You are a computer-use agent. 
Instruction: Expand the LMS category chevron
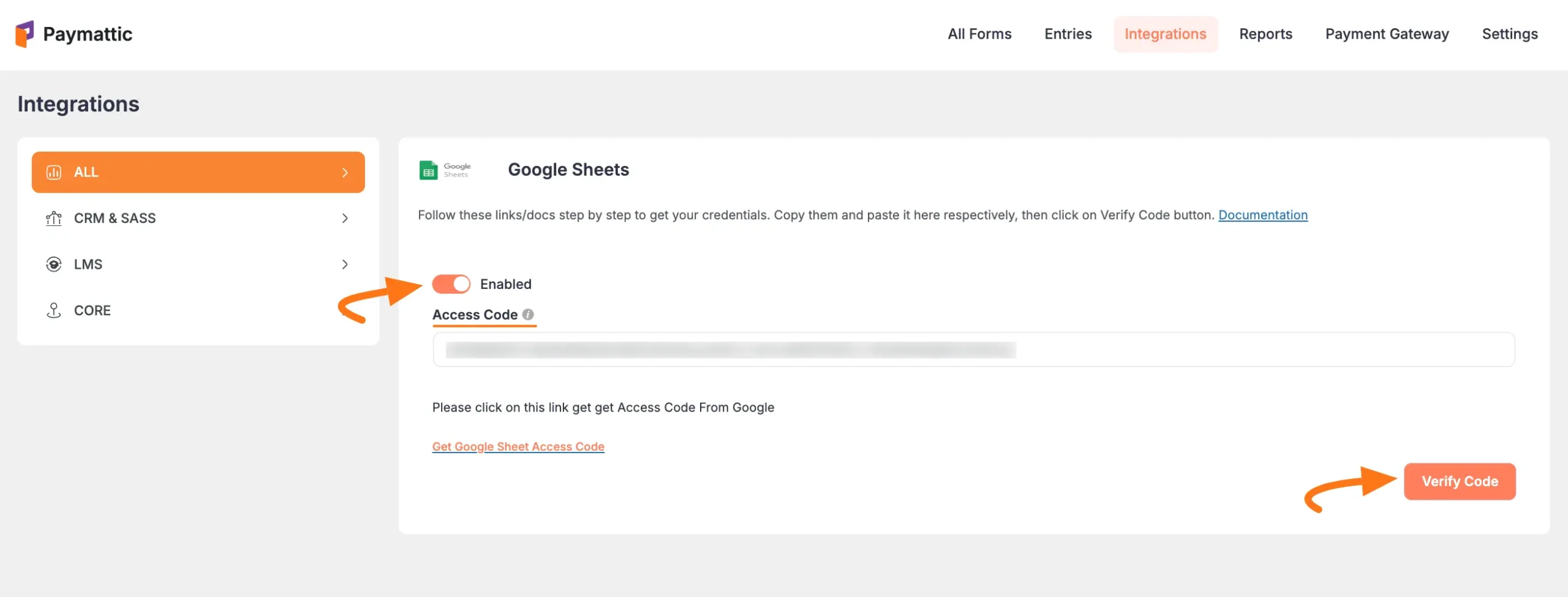point(345,265)
